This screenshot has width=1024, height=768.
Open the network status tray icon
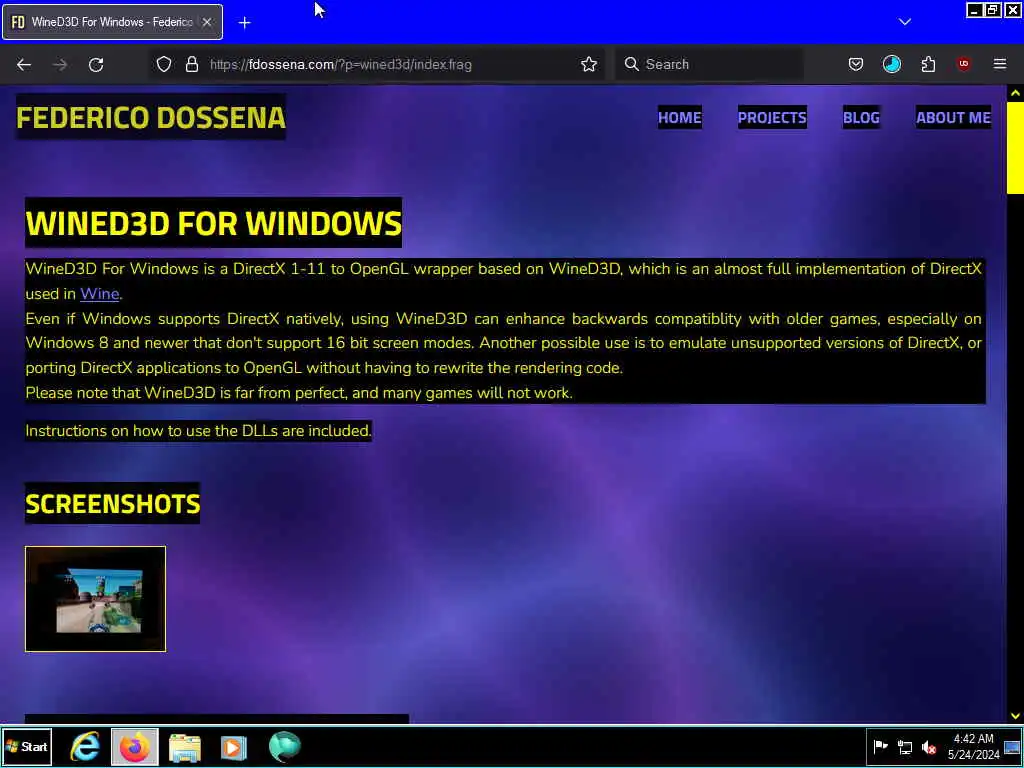click(905, 746)
